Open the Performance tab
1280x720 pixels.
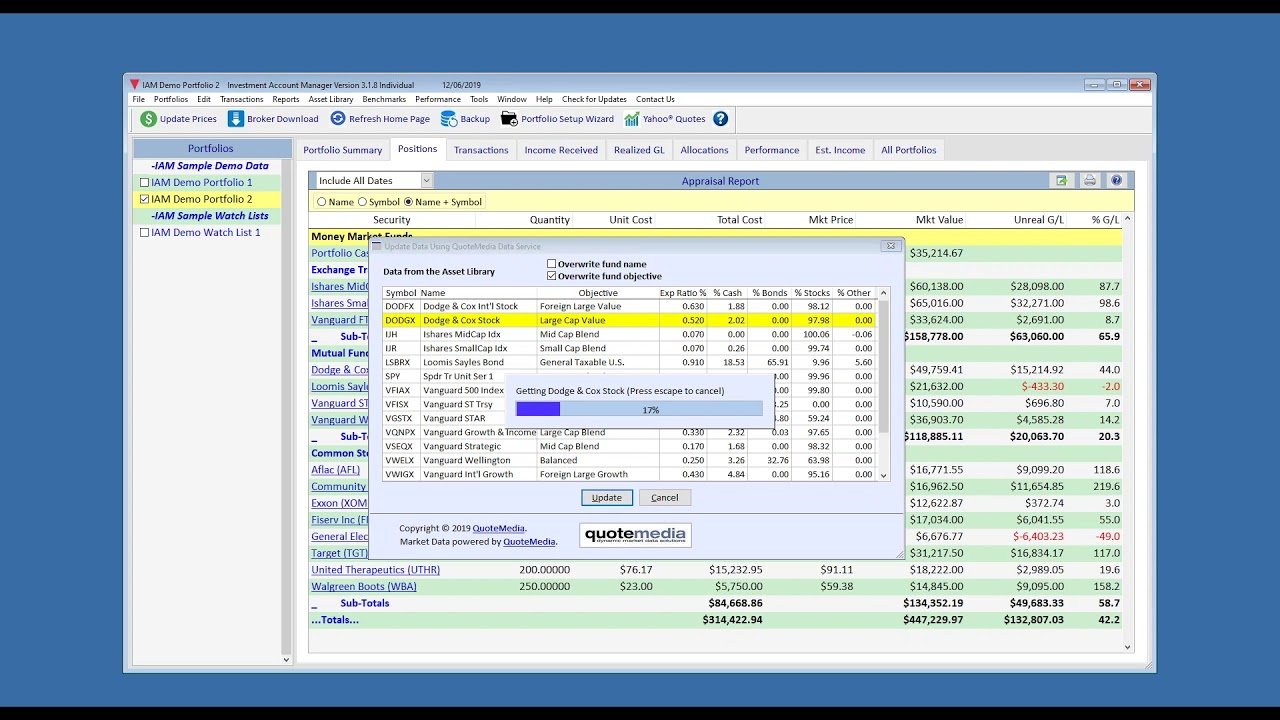coord(772,150)
